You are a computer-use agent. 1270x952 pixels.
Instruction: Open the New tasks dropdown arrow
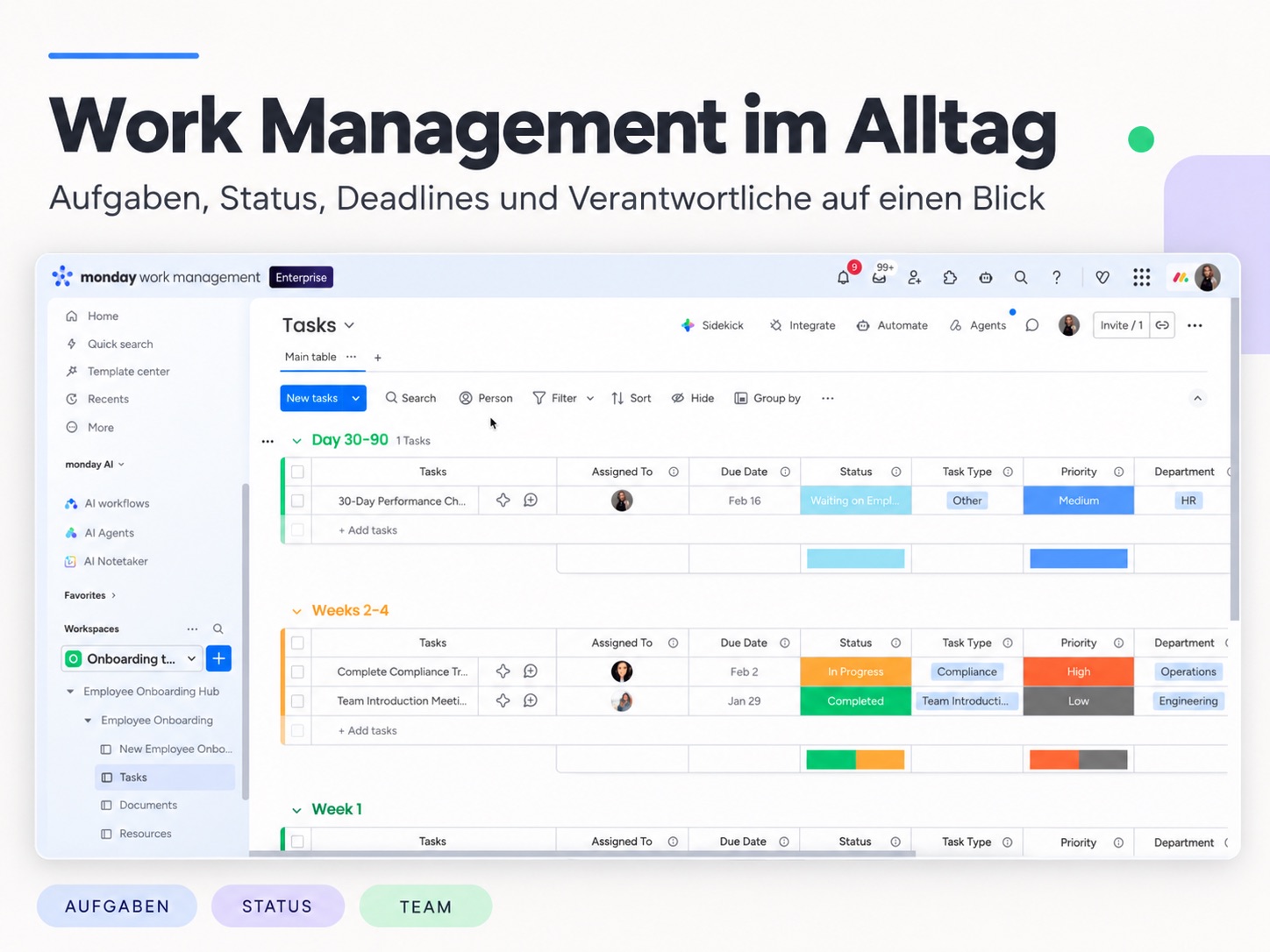coord(355,398)
